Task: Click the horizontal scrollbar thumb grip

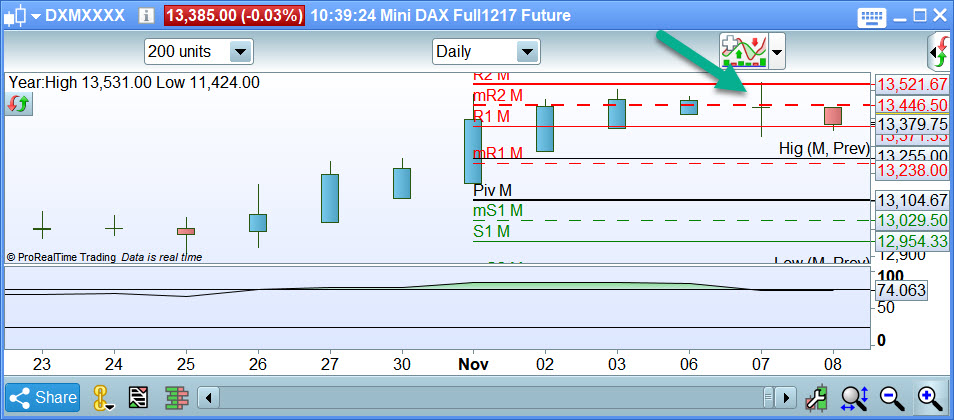Action: (770, 399)
